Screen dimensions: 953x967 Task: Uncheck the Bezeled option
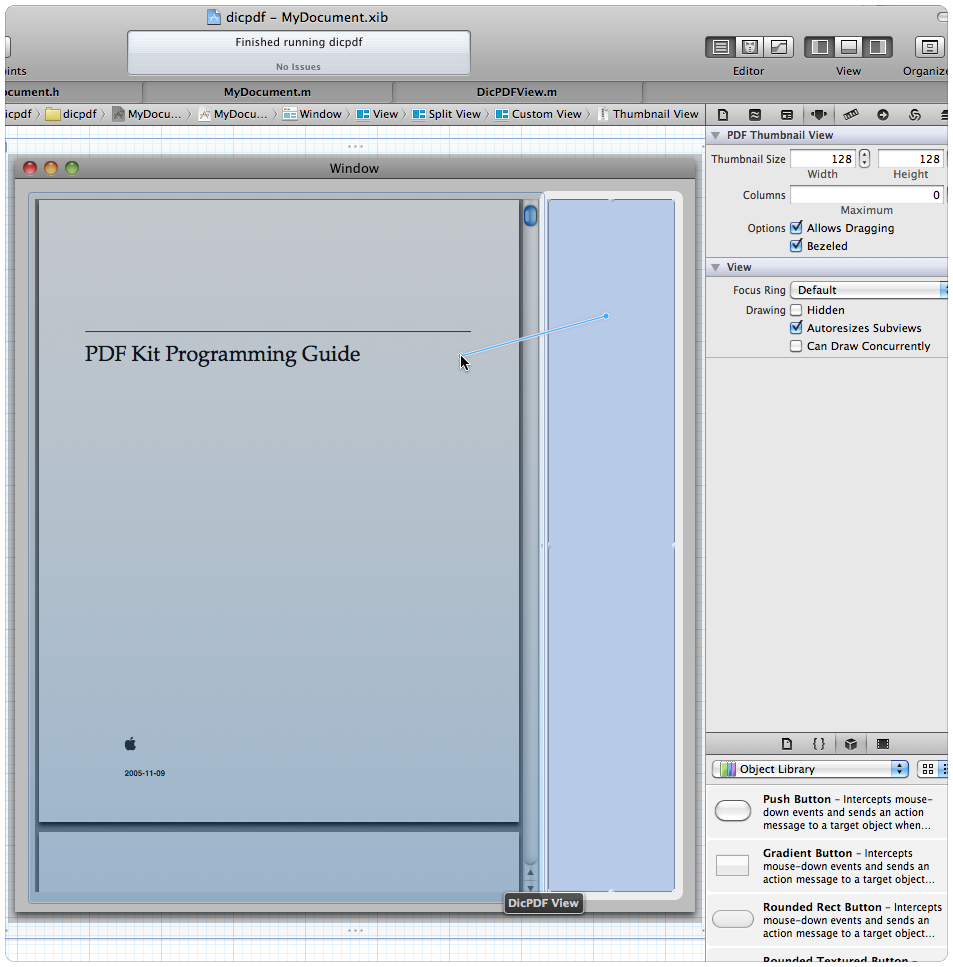pyautogui.click(x=796, y=245)
